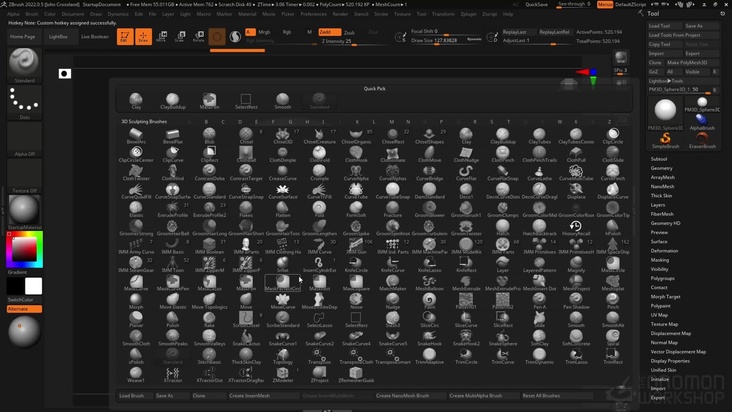Toggle Zsub sculpt mode
Viewport: 732px width, 412px height.
(349, 33)
